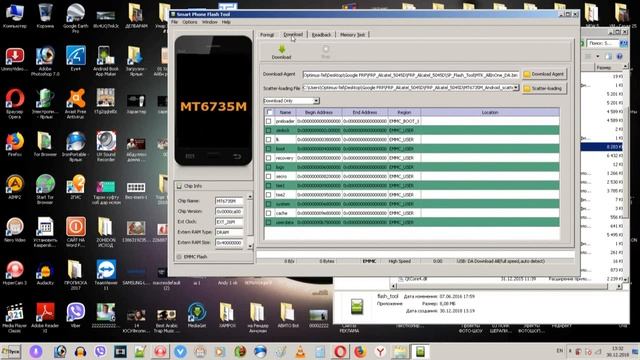
Task: Click the Download Agent folder button
Action: coord(544,74)
